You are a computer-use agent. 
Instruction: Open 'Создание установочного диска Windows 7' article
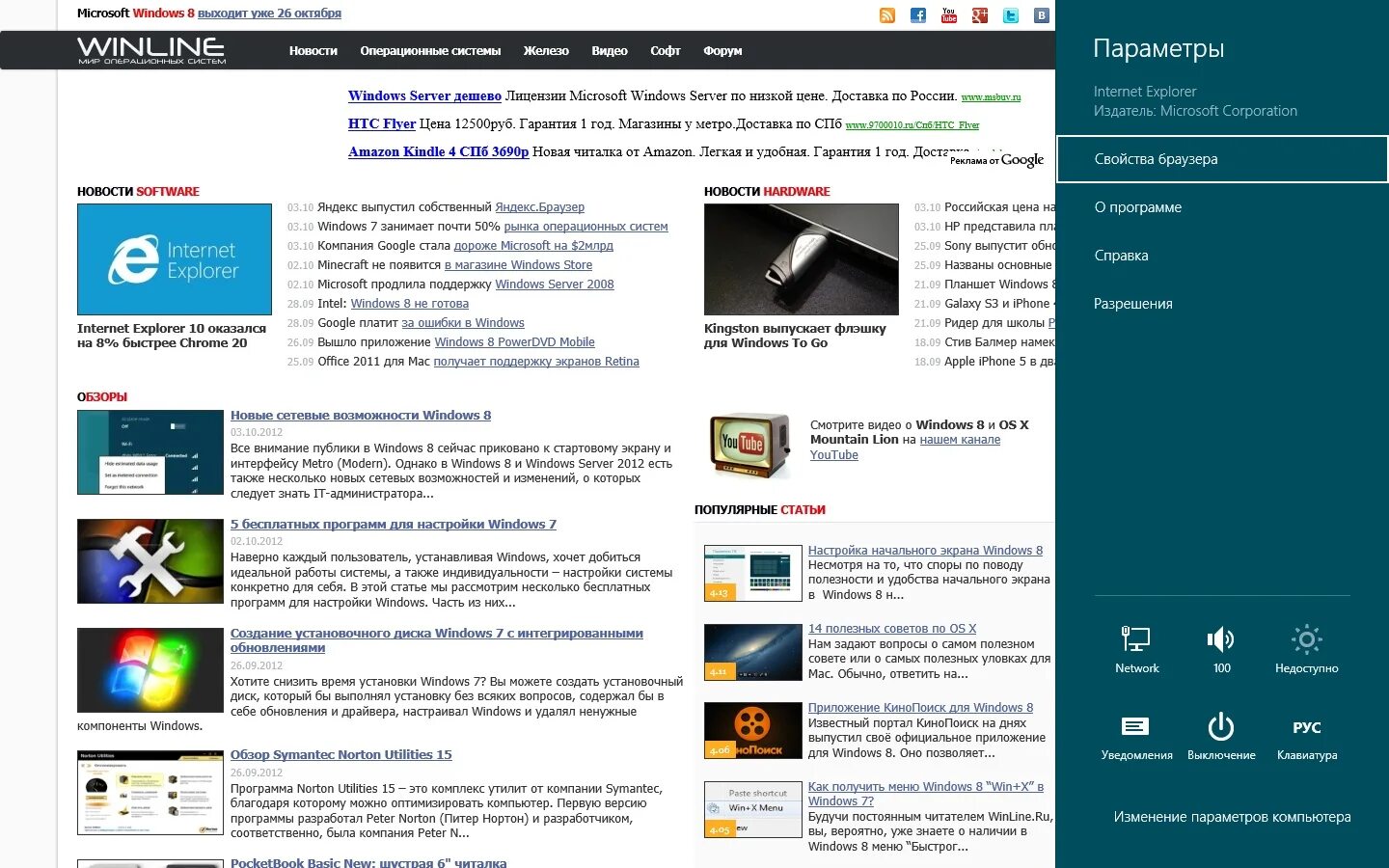click(437, 640)
